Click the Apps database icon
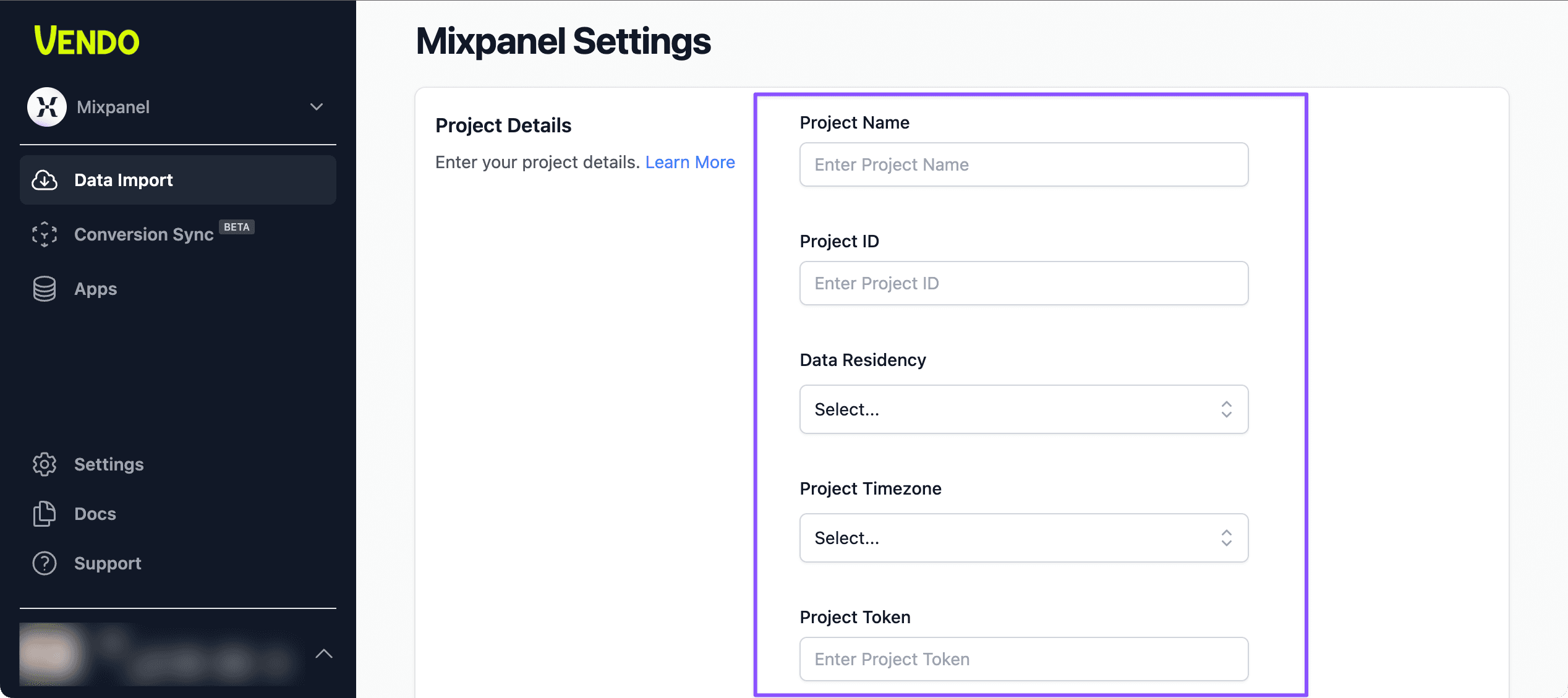1568x698 pixels. (x=45, y=289)
